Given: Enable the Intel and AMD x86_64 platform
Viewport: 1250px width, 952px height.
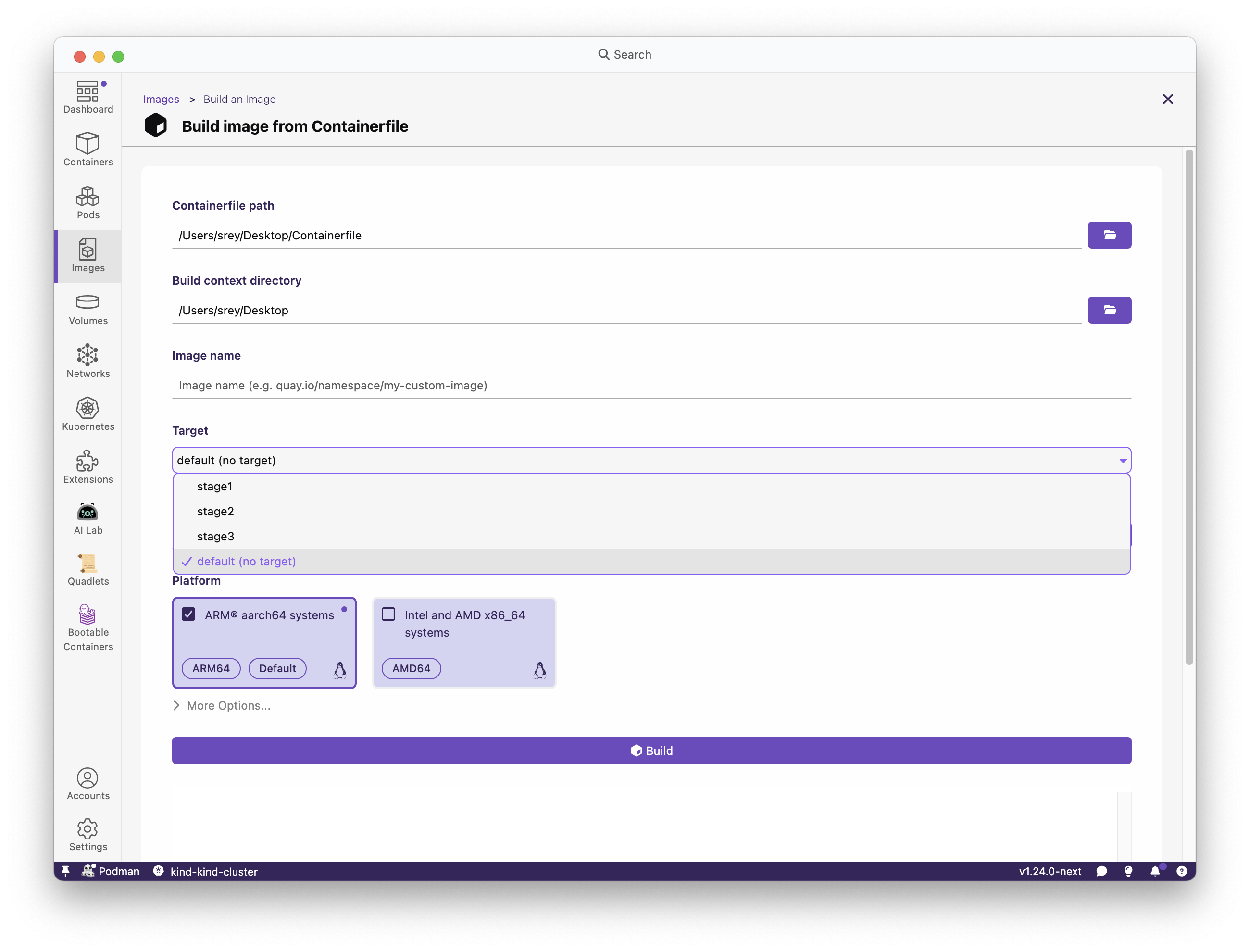Looking at the screenshot, I should click(x=389, y=614).
